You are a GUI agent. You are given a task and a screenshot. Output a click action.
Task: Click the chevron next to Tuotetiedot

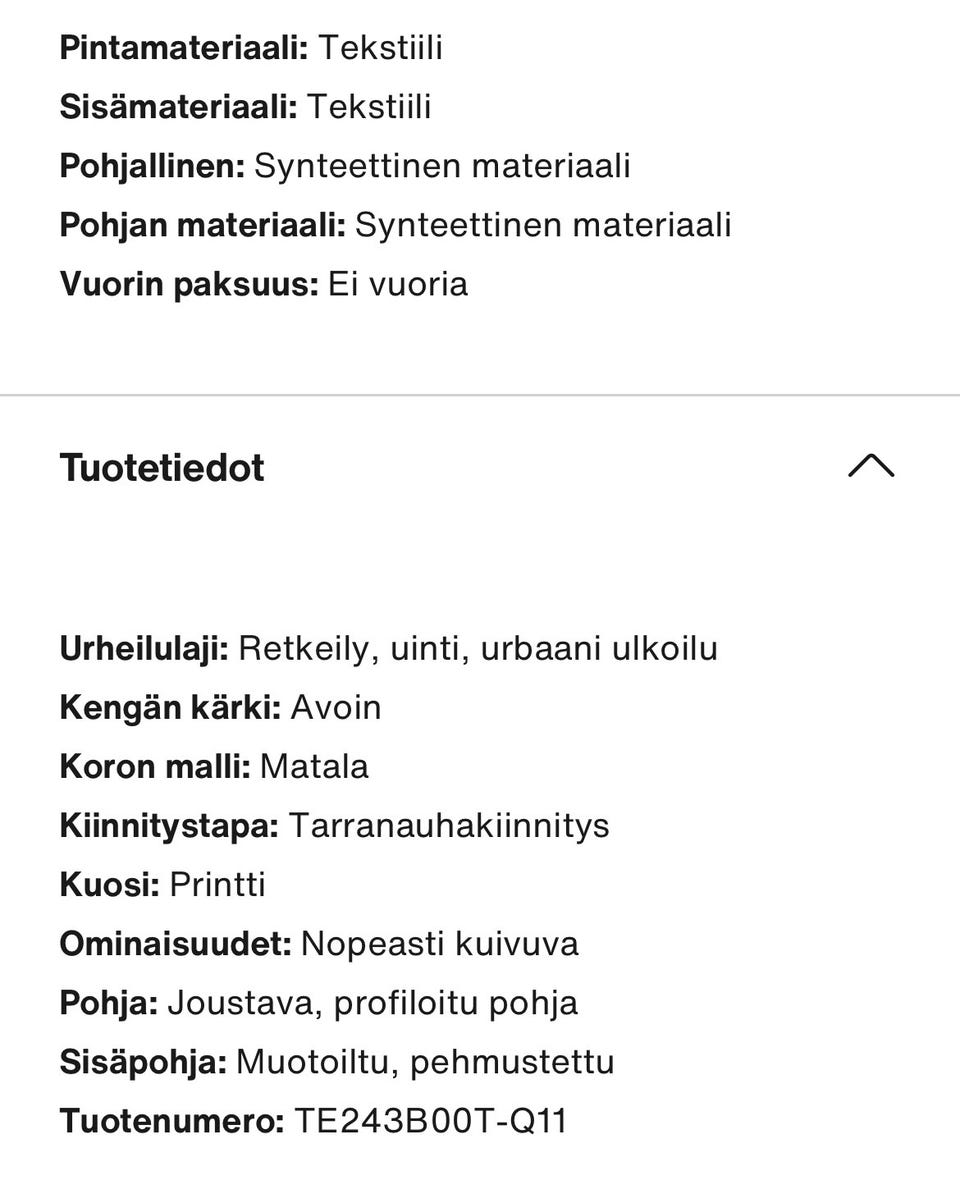pyautogui.click(x=872, y=466)
